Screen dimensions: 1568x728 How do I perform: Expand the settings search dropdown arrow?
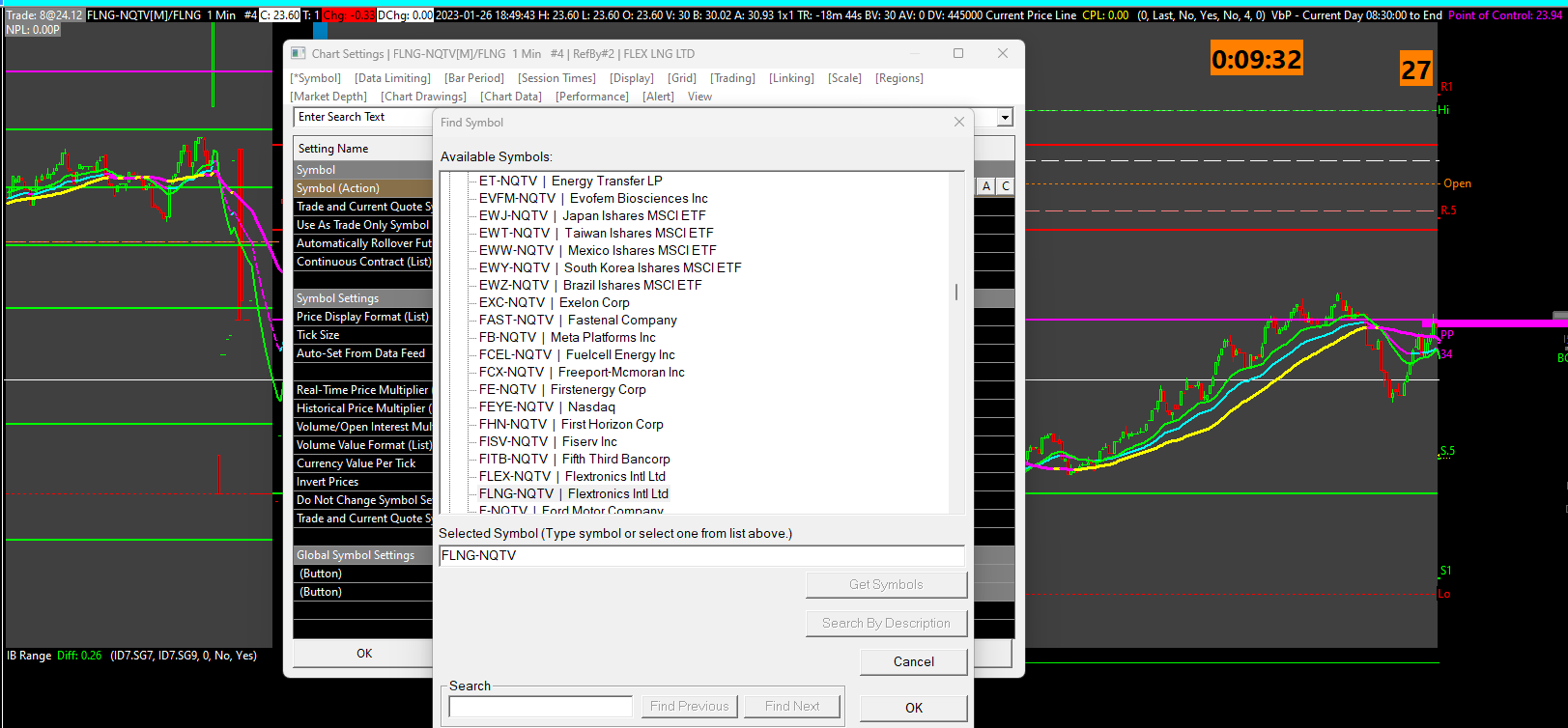tap(1005, 117)
